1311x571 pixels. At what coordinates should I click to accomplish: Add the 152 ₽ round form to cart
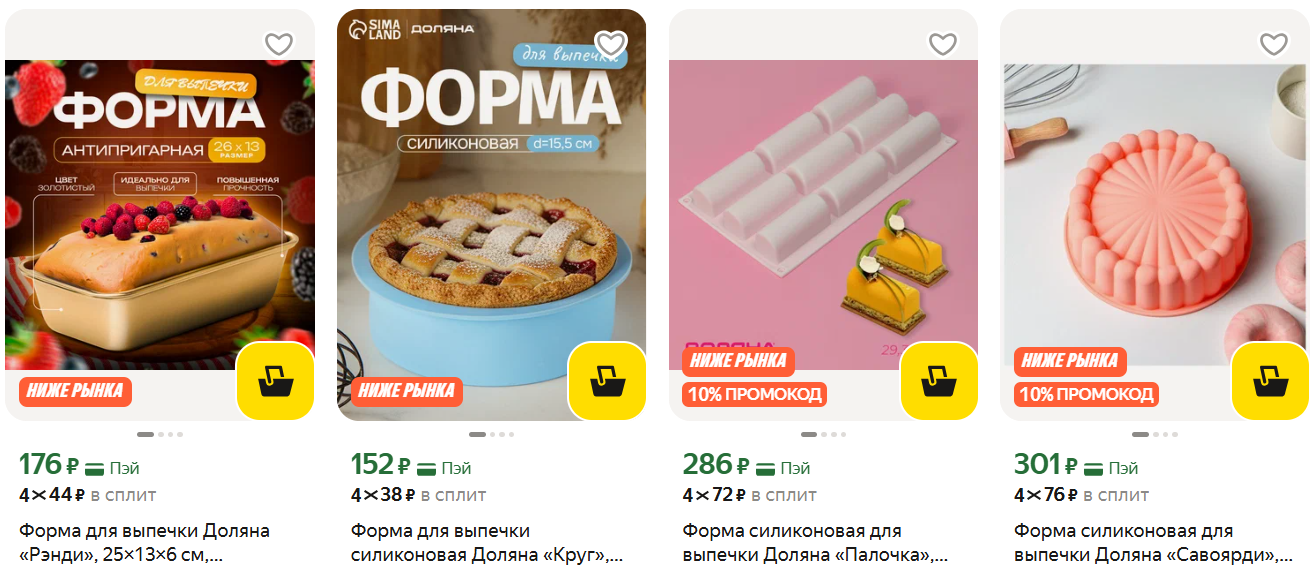pyautogui.click(x=607, y=381)
